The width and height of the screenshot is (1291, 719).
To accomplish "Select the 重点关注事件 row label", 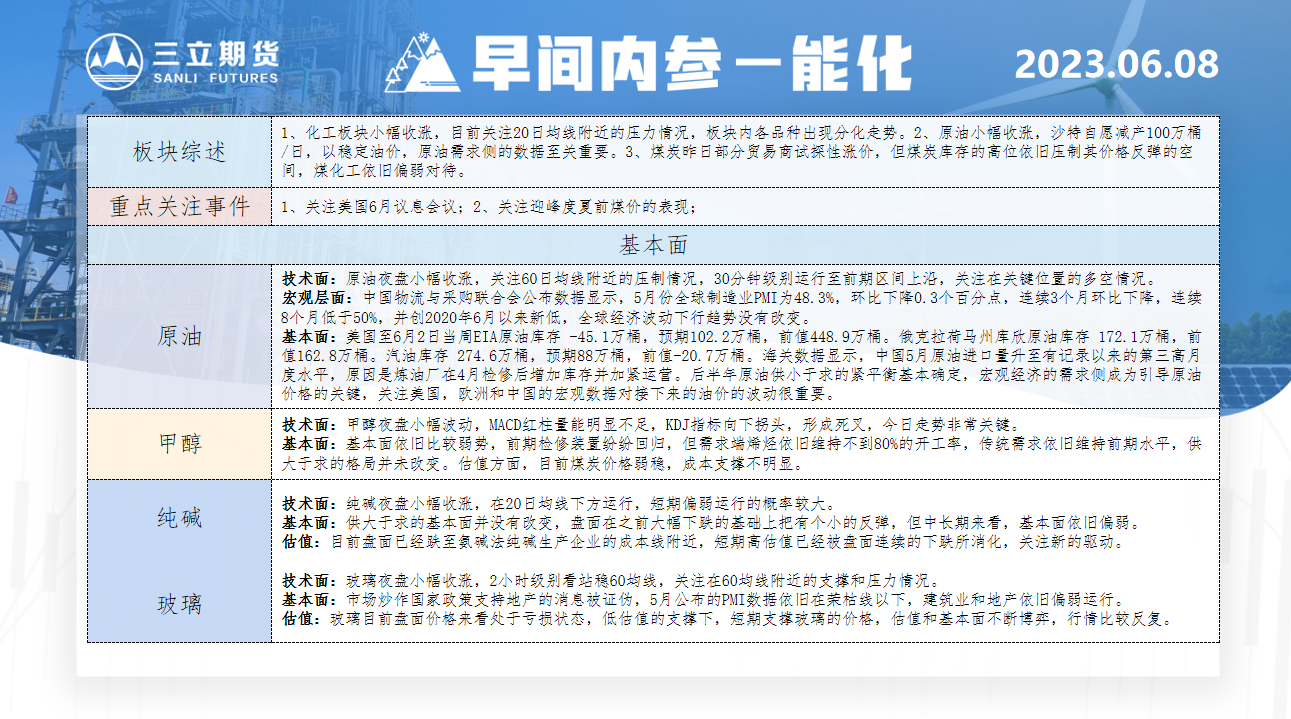I will (179, 207).
